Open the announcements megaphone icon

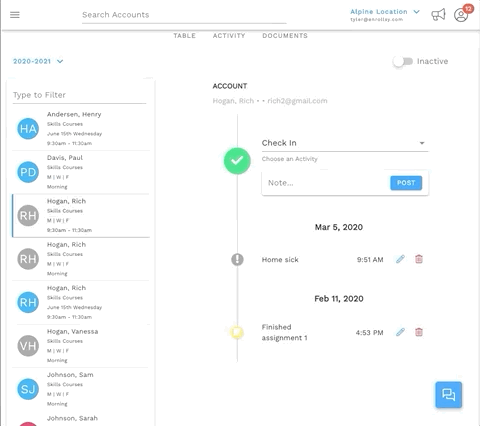click(438, 15)
